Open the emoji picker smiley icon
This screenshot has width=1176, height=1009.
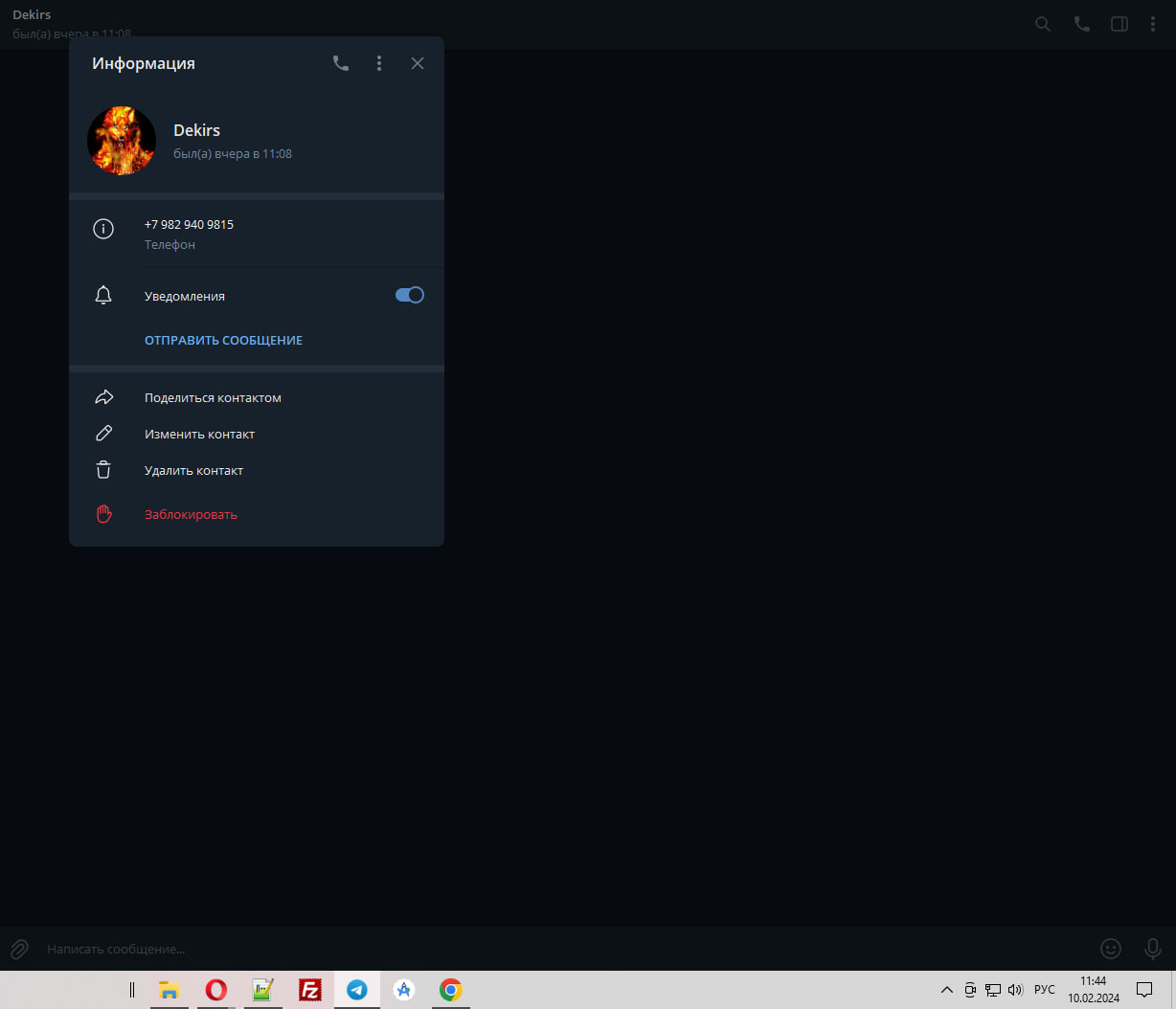click(1110, 948)
